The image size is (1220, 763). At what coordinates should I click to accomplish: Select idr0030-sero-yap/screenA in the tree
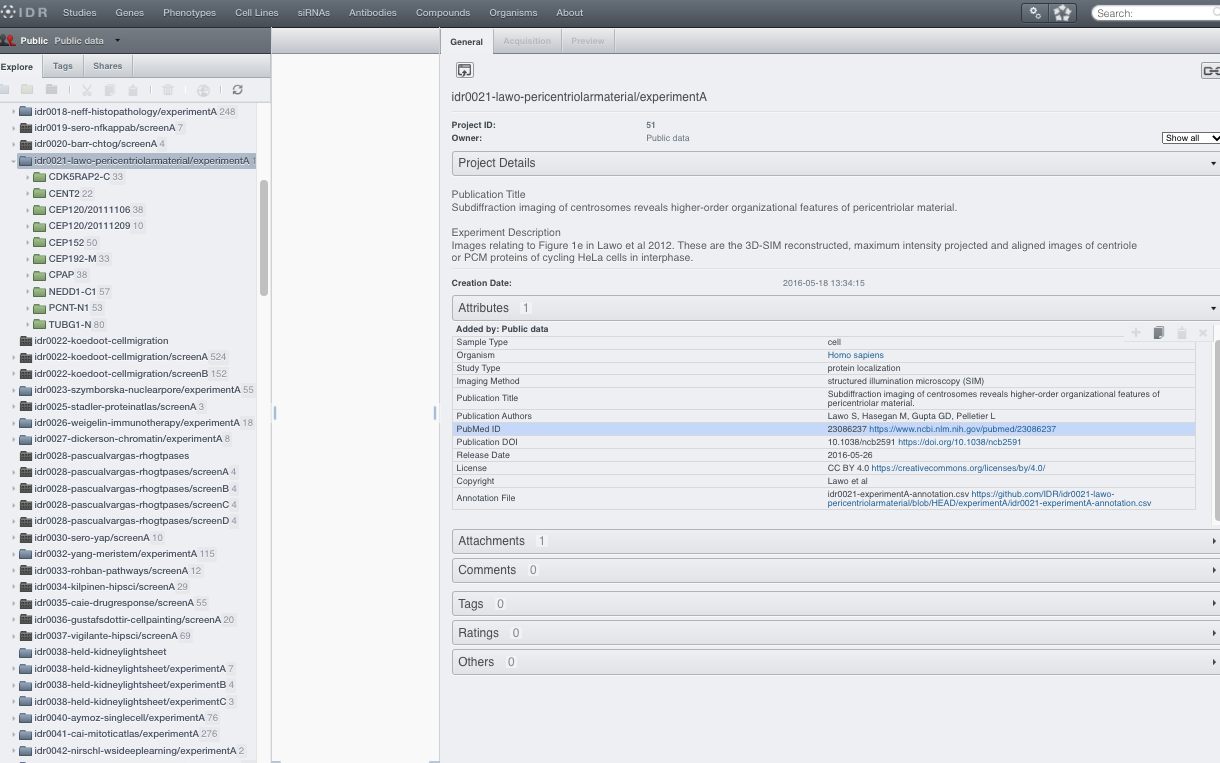(98, 538)
